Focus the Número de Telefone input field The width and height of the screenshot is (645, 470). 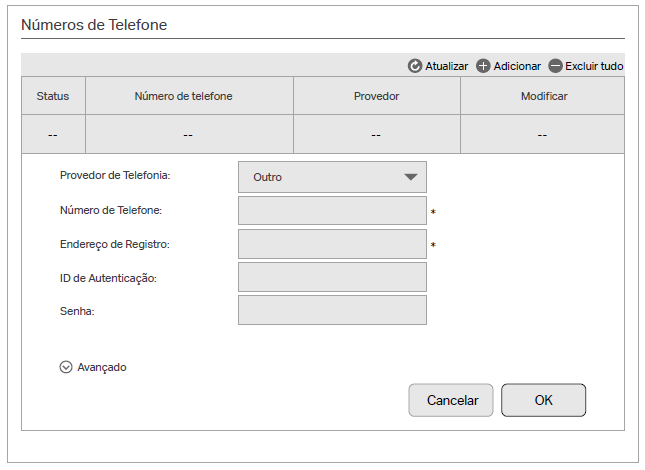tap(332, 211)
